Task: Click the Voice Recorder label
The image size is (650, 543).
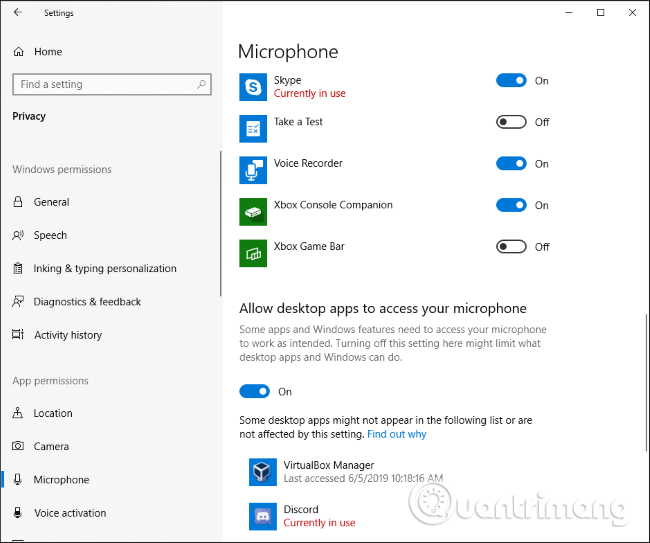Action: tap(308, 163)
